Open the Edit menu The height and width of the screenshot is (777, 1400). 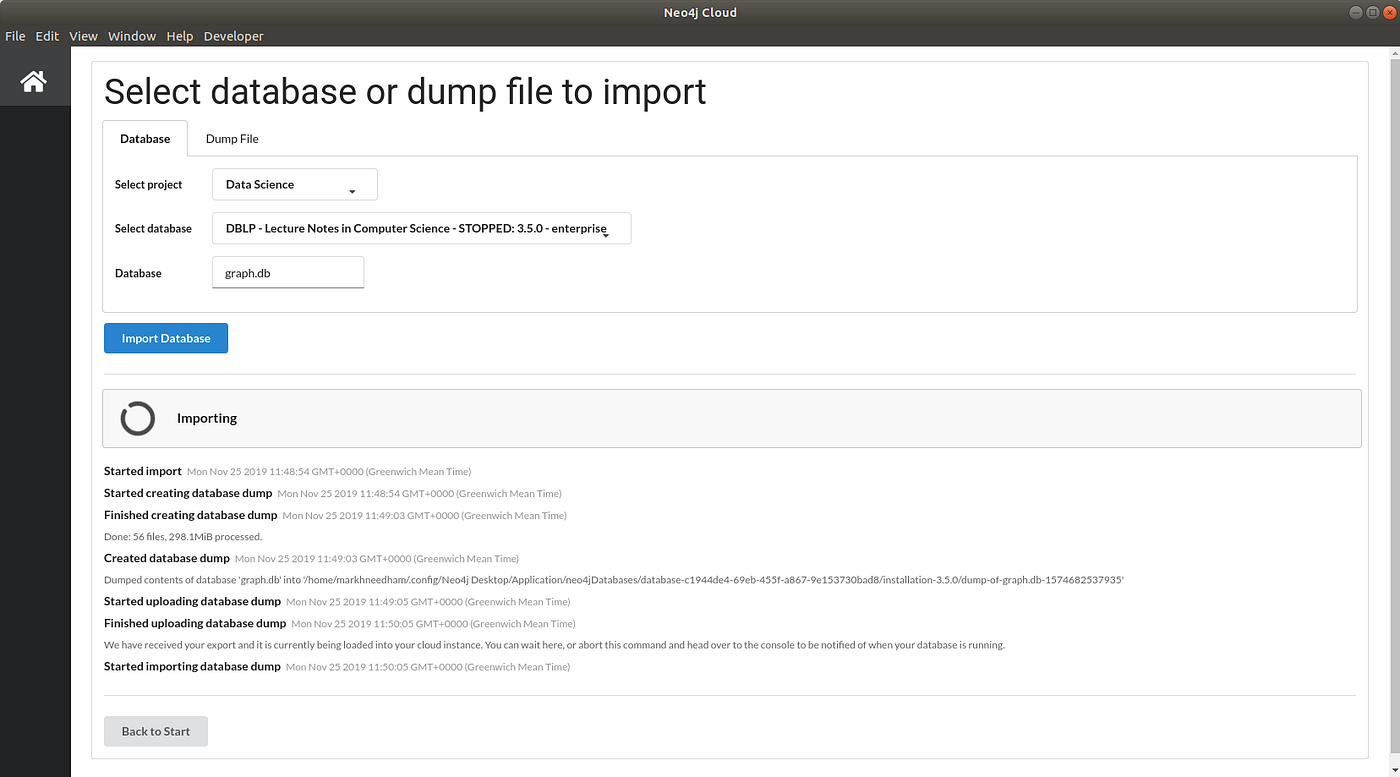point(46,36)
